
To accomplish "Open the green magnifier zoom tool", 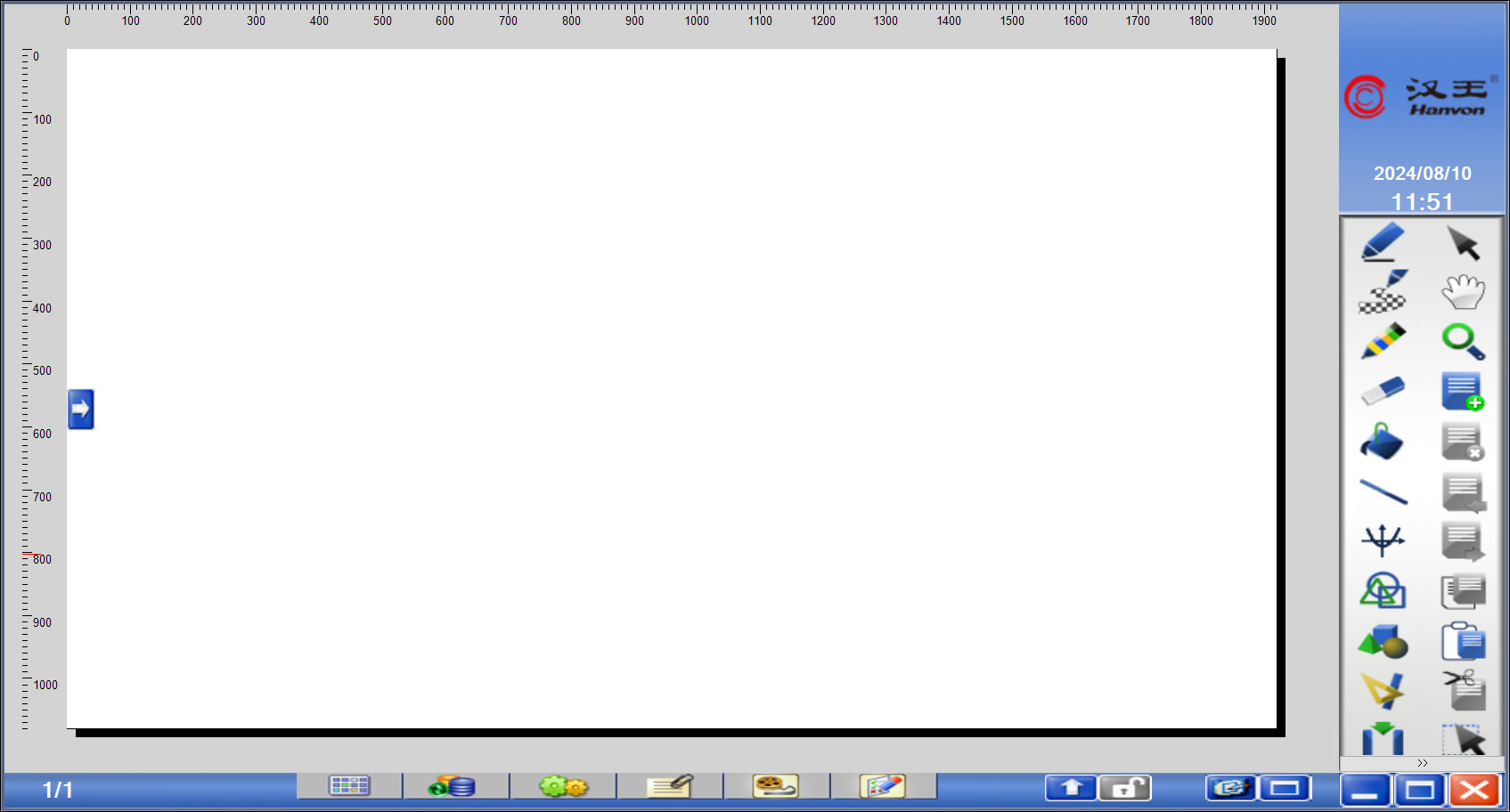I will coord(1463,341).
